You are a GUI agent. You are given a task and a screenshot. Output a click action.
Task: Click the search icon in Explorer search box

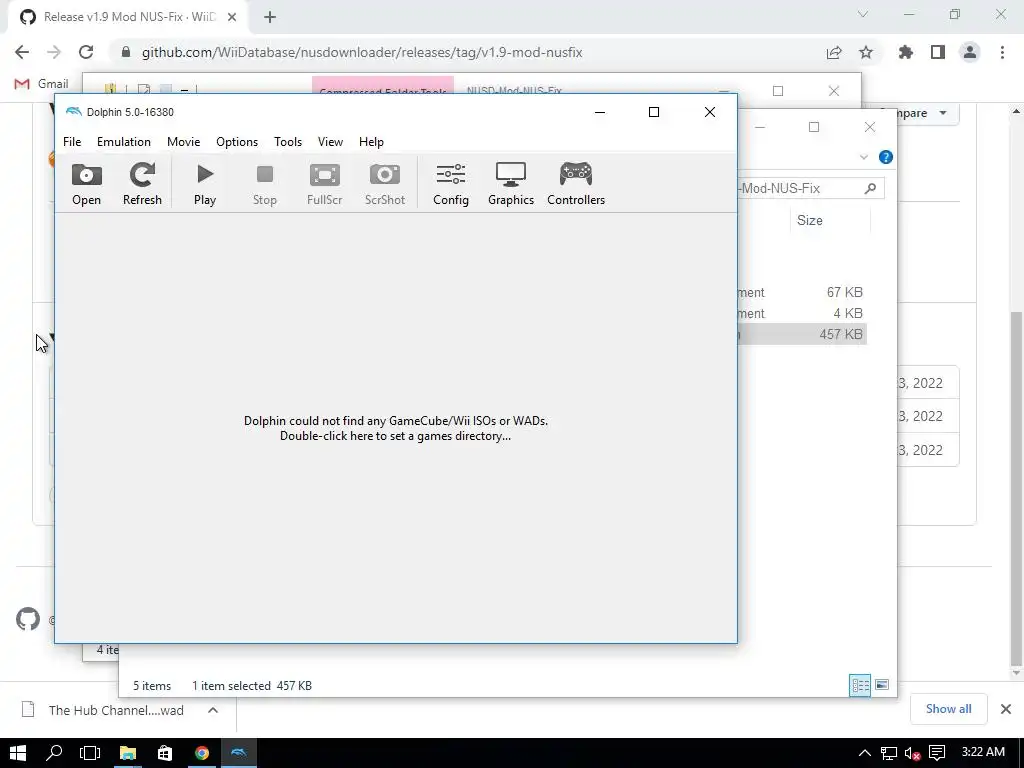tap(870, 188)
